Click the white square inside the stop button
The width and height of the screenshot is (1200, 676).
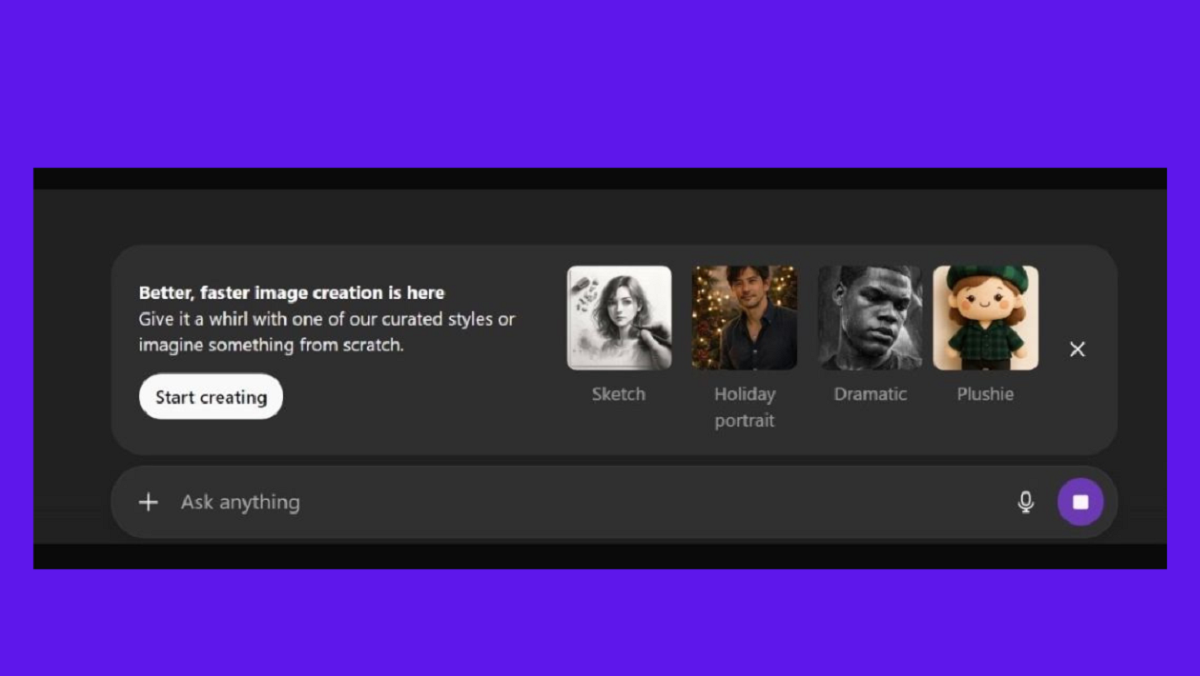pyautogui.click(x=1080, y=502)
